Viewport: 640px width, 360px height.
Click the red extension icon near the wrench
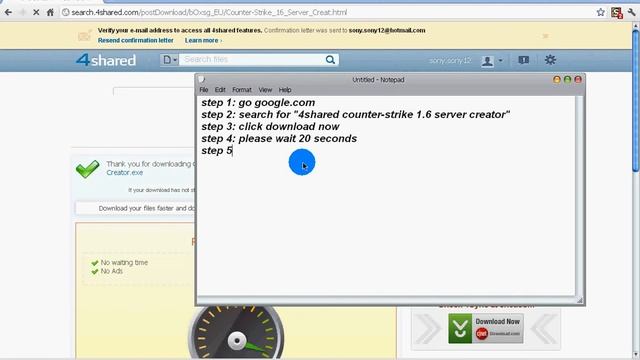click(x=616, y=13)
